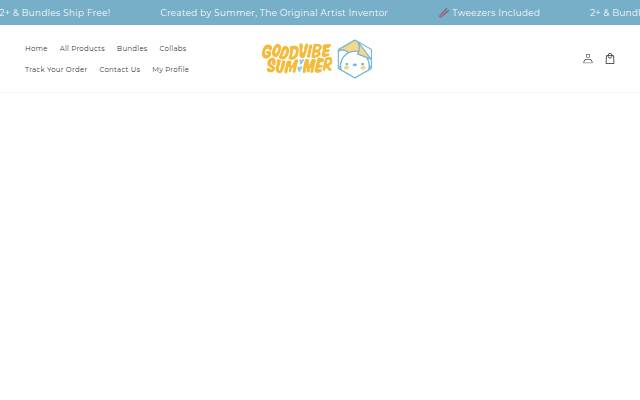
Task: Open the Bundles menu item
Action: 132,48
